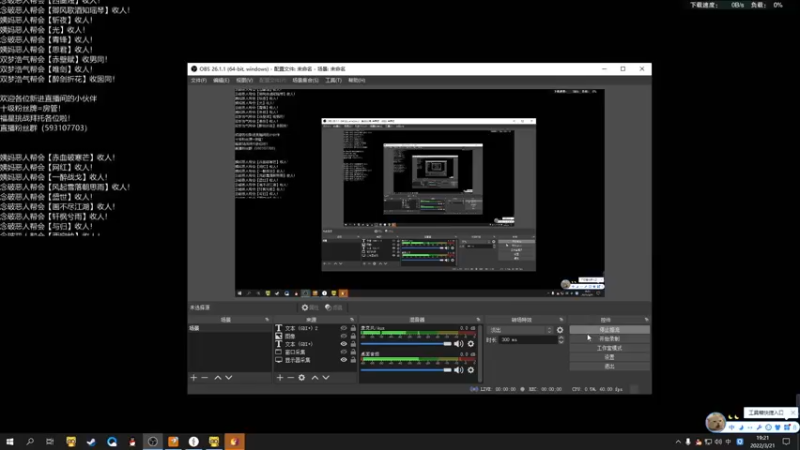
Task: Mute the desktop audio speaker icon
Action: (x=459, y=370)
